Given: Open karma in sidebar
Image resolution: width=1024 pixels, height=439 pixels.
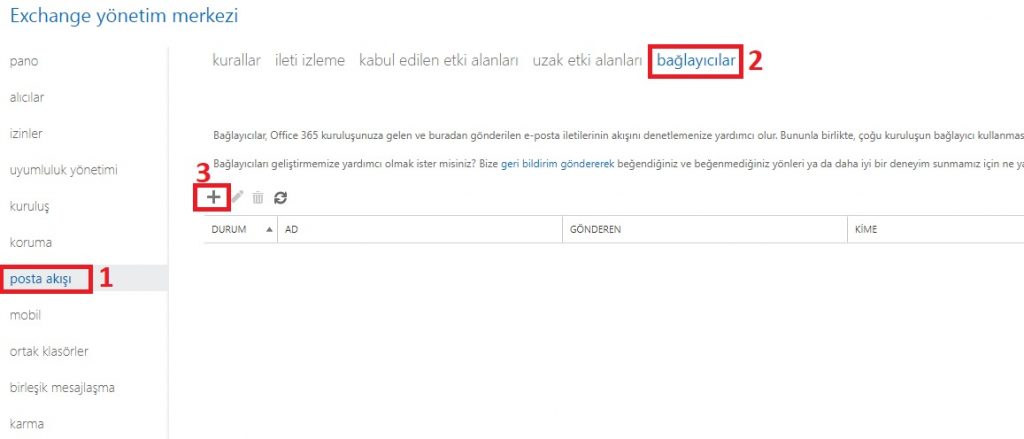Looking at the screenshot, I should [27, 424].
